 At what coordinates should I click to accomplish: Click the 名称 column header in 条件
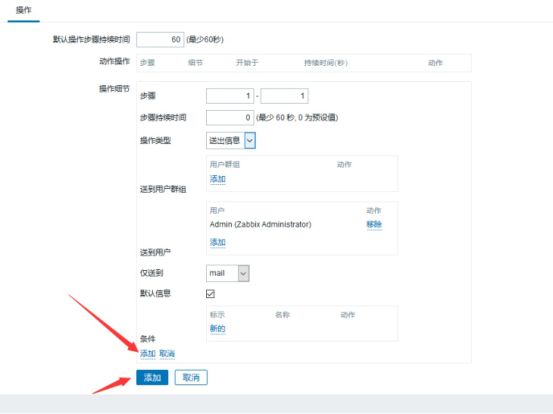[x=282, y=315]
